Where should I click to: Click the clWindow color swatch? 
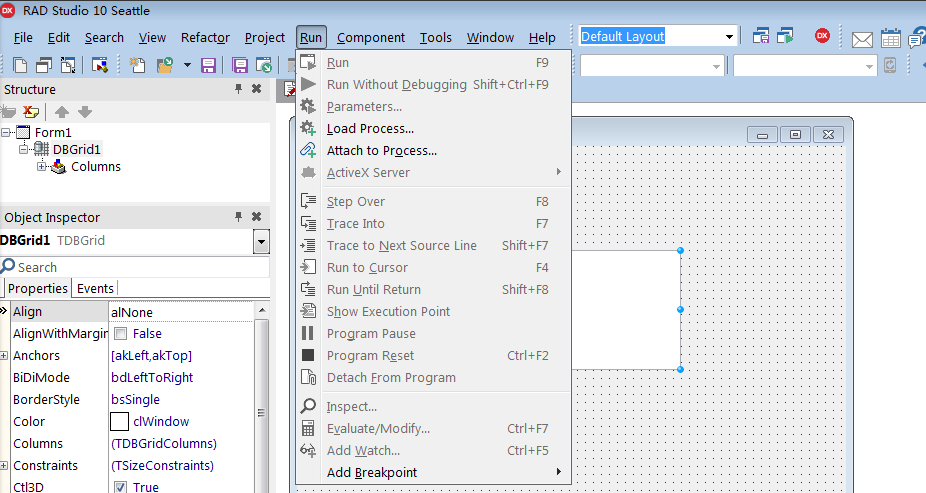point(119,422)
